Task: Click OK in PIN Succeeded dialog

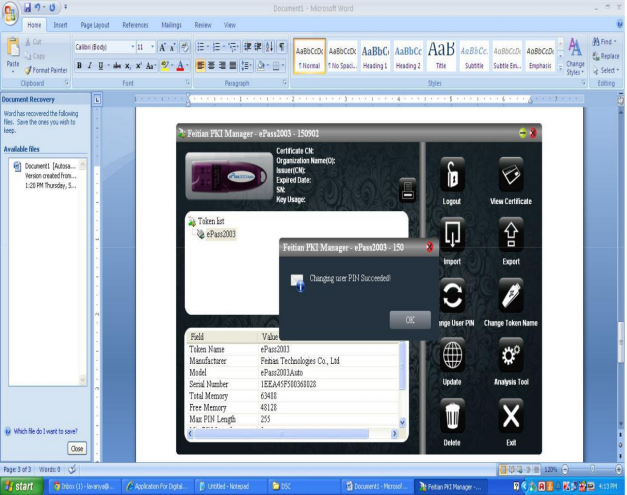Action: point(410,320)
